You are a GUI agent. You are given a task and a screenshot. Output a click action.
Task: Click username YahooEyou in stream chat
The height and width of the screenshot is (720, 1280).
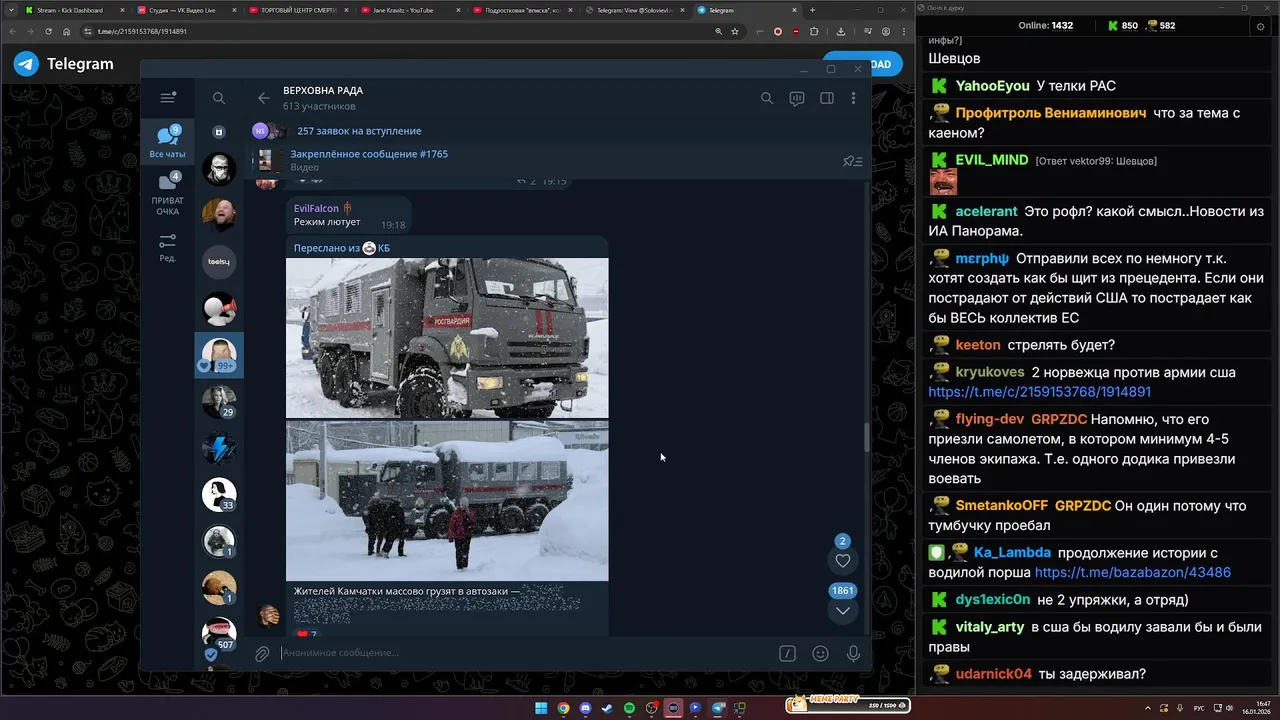click(992, 86)
